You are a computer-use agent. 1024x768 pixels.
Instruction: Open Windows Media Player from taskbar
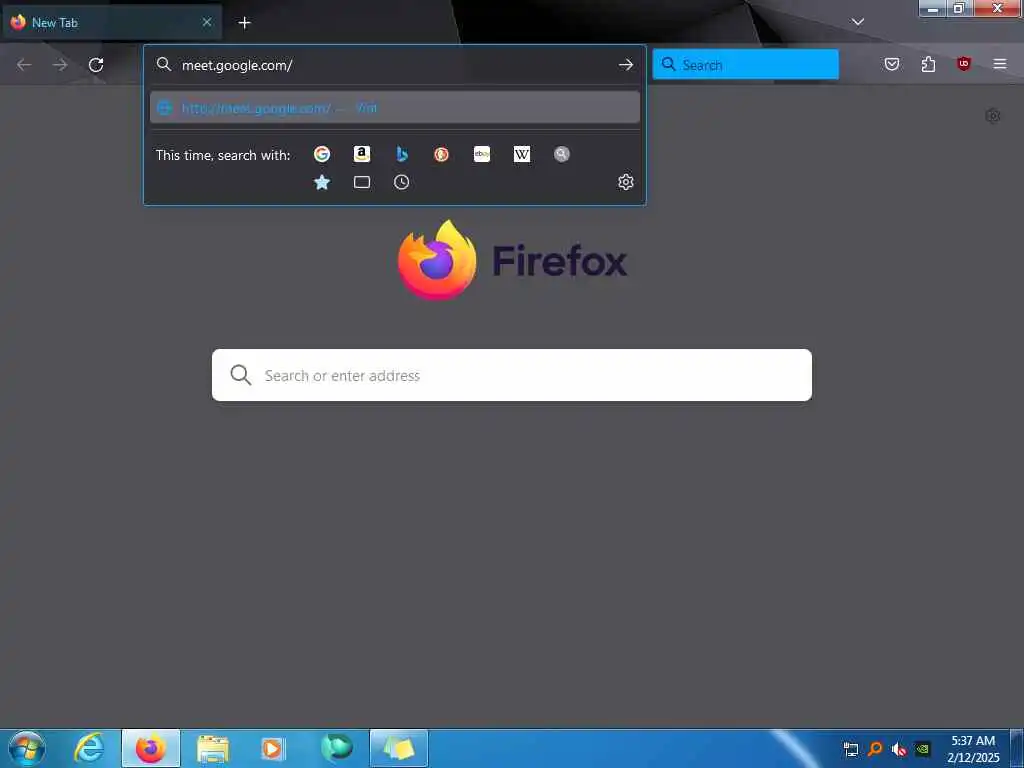(x=272, y=748)
